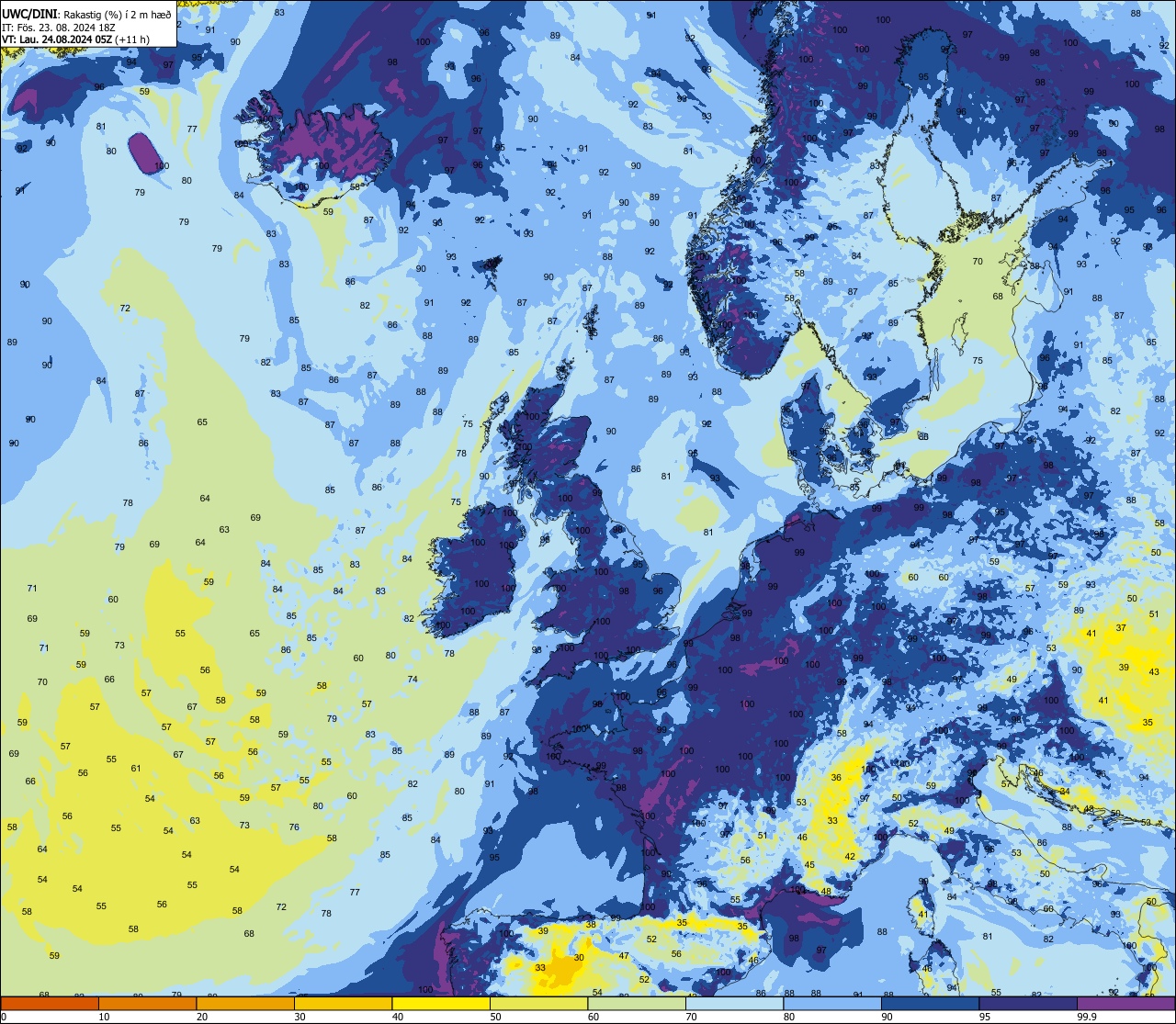The width and height of the screenshot is (1176, 1024).
Task: Click the pale blue 70–80 legend swatch
Action: (x=734, y=1003)
